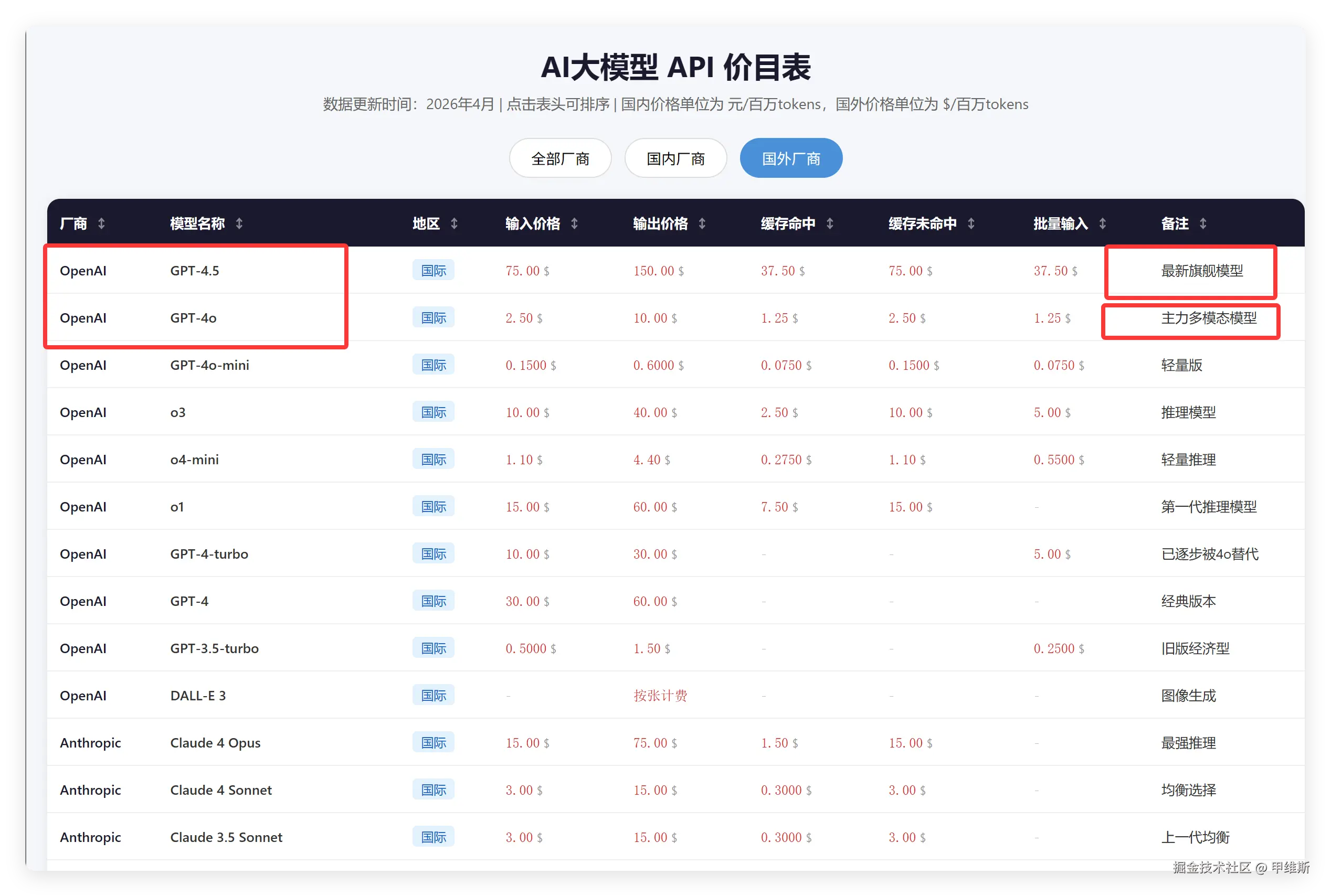Click the active 国外厂商 filter button
Screen dimensions: 1331x896
791,158
